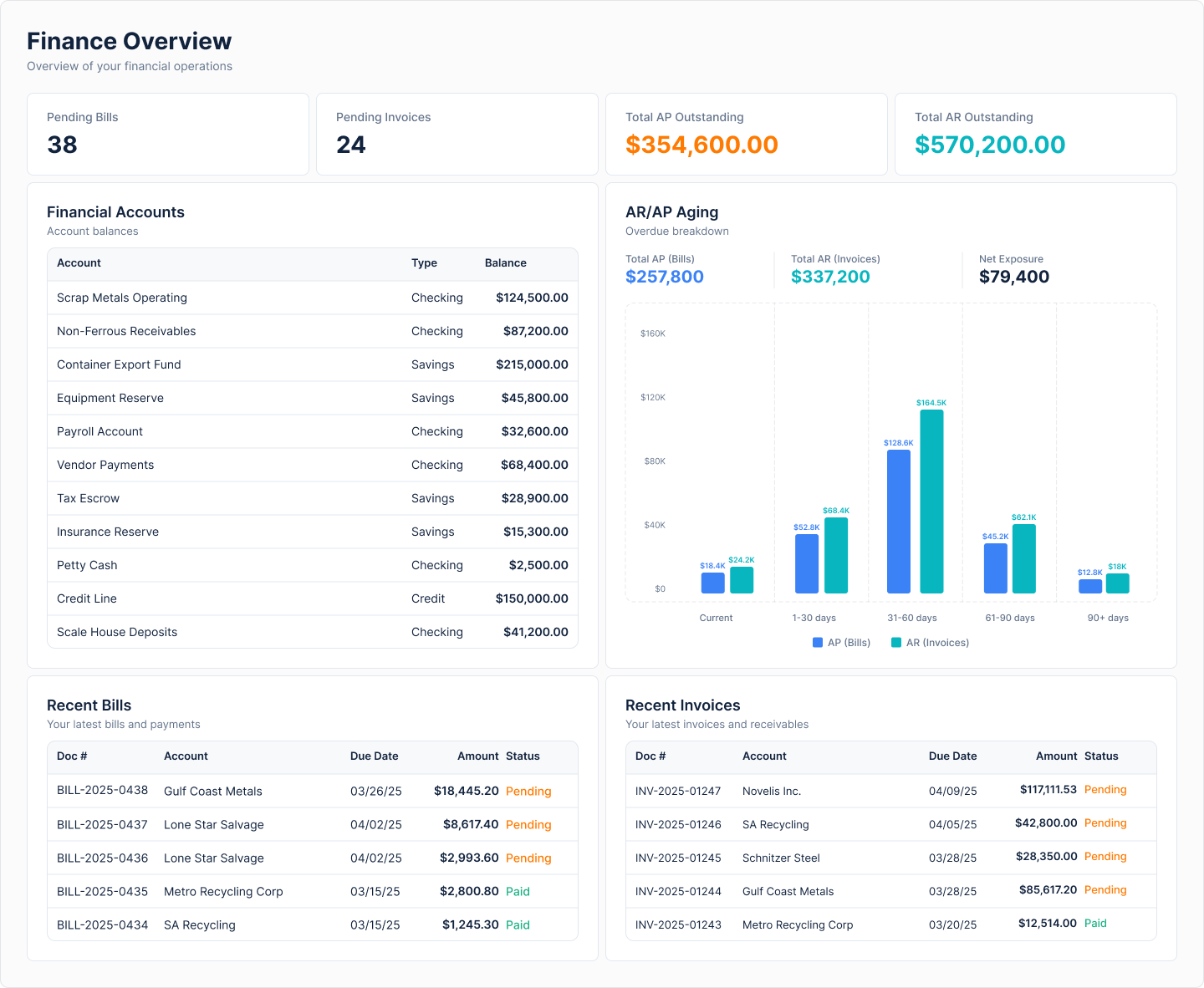
Task: Open the Total AR Outstanding card
Action: pyautogui.click(x=1036, y=134)
